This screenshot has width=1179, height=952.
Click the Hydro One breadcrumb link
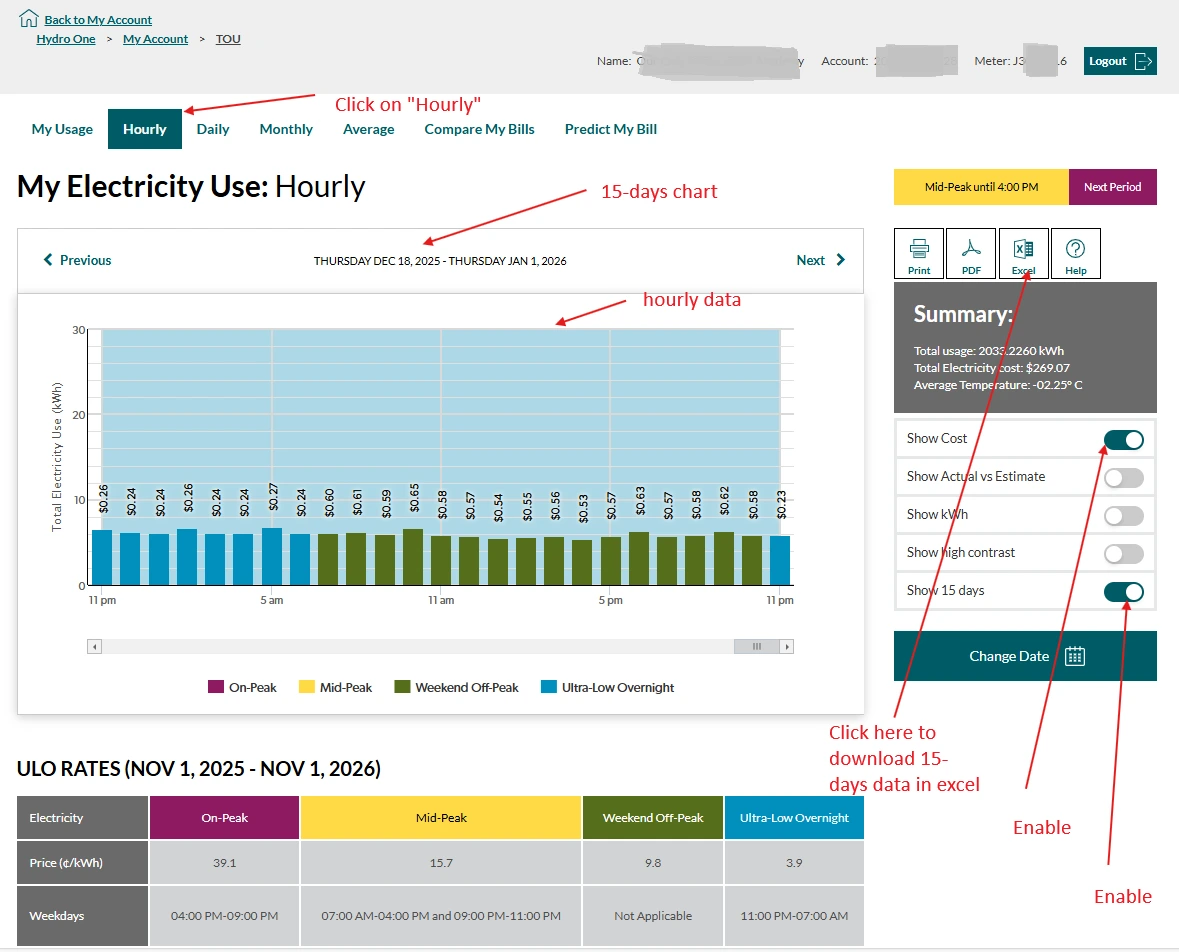[x=66, y=39]
